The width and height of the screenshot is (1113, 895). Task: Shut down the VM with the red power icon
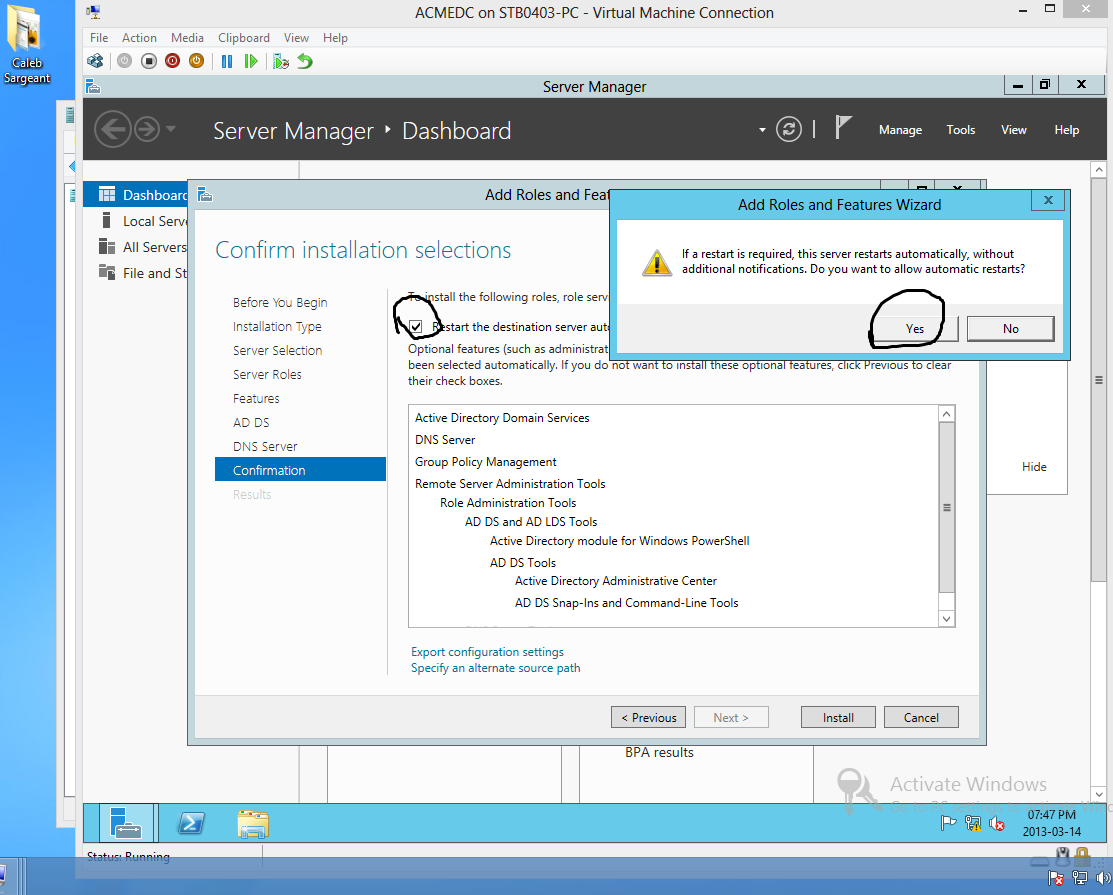[172, 61]
